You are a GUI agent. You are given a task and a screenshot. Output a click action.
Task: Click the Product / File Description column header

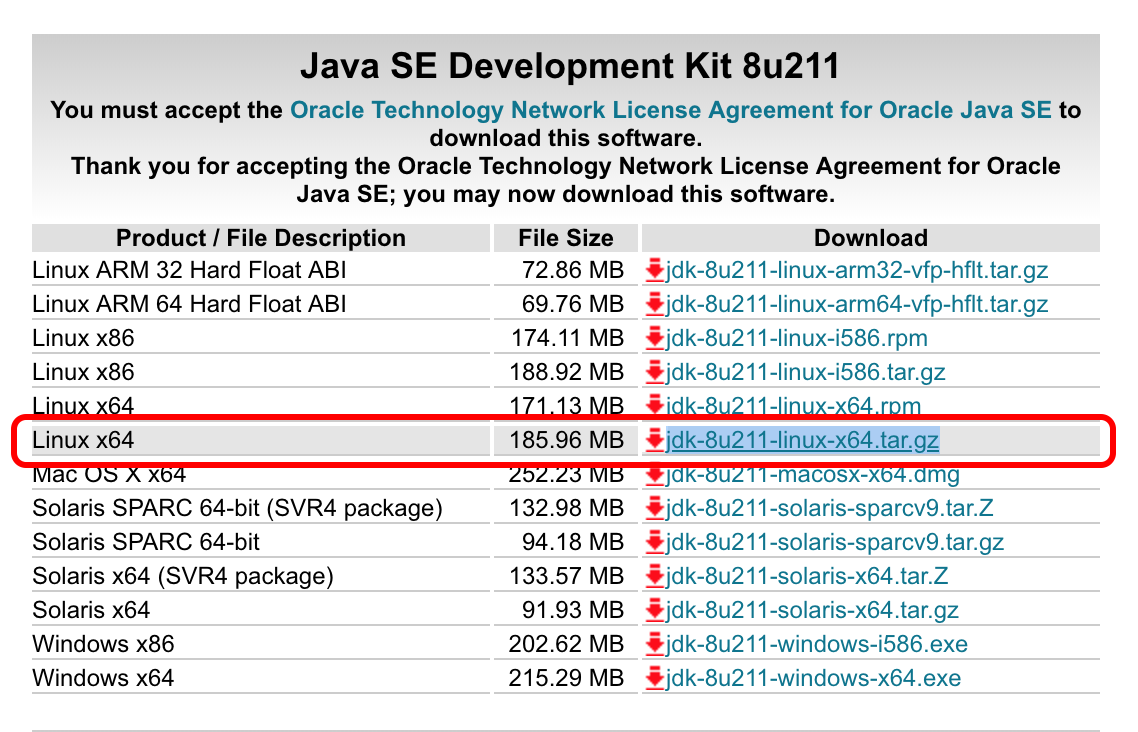261,238
